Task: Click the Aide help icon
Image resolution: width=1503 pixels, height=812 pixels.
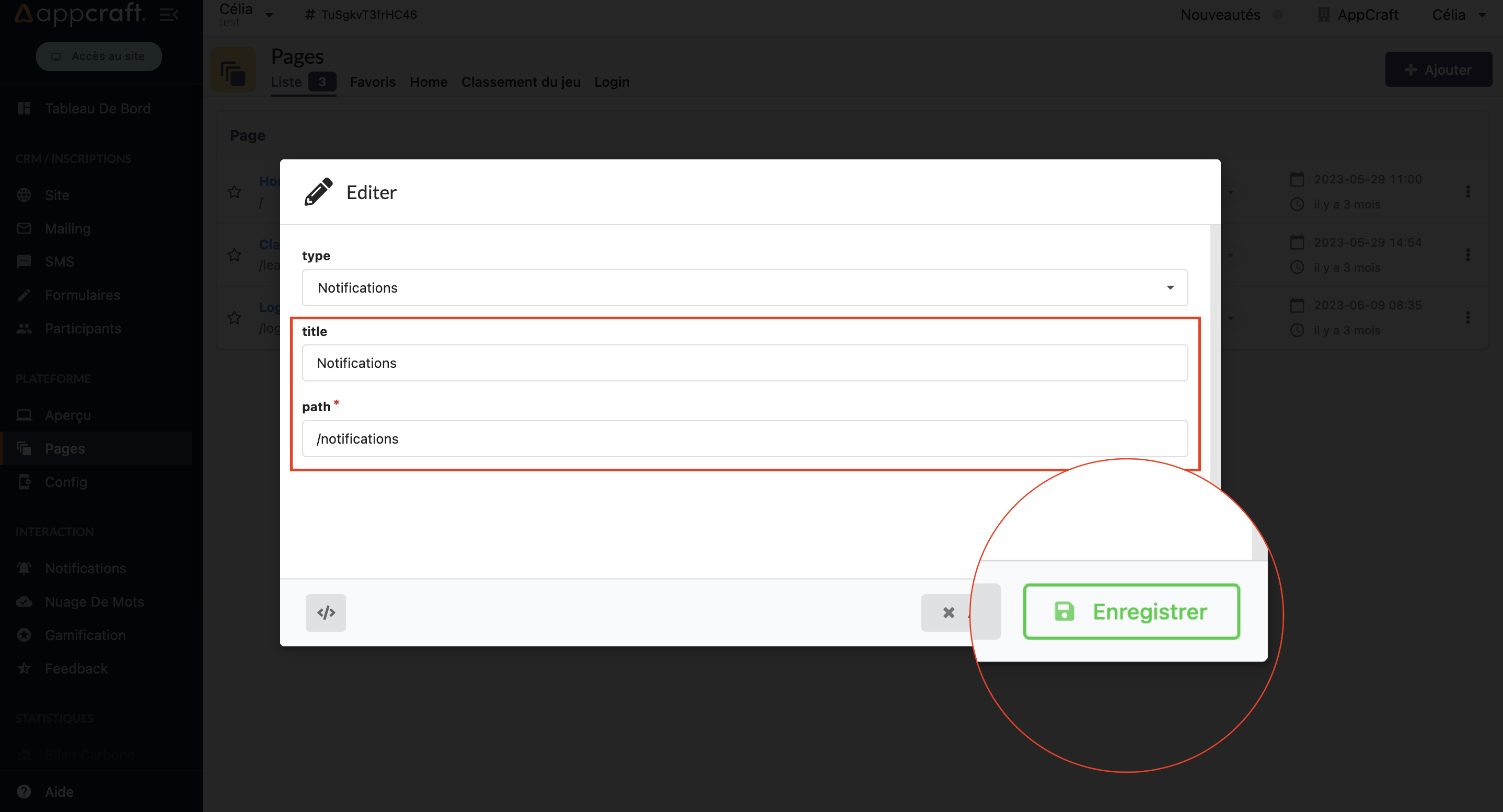Action: pos(24,792)
